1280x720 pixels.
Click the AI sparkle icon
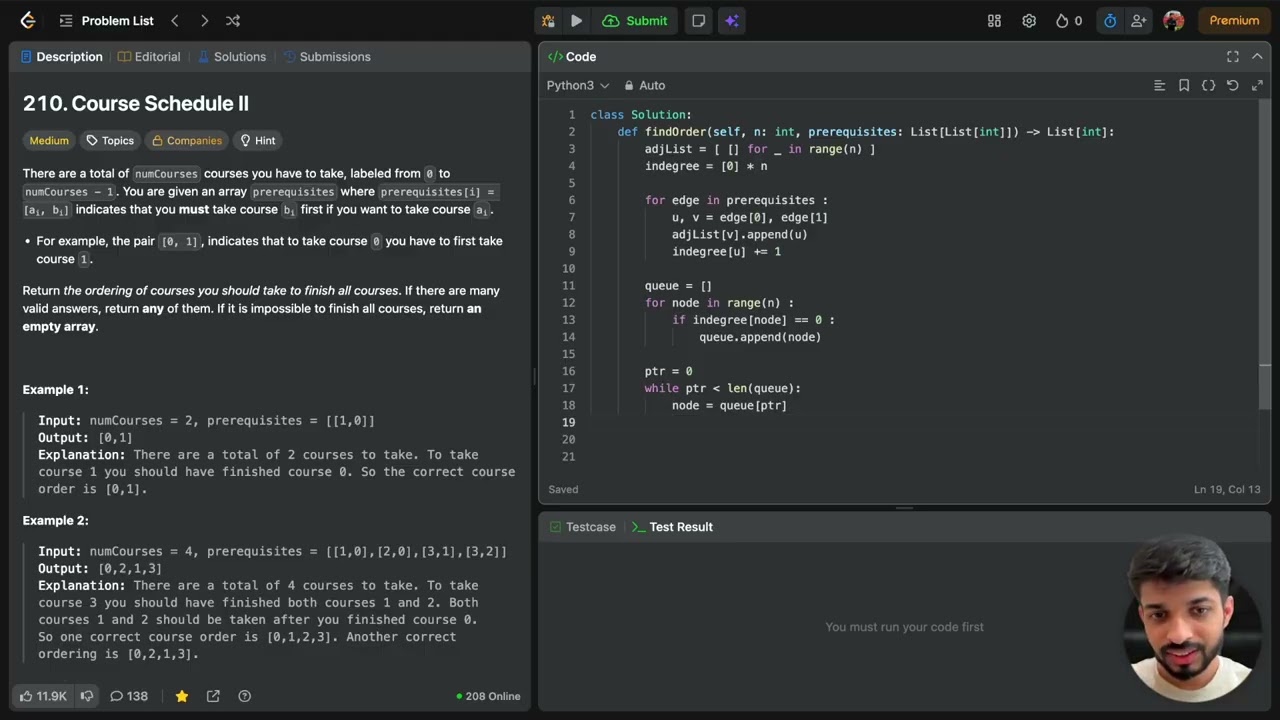[x=732, y=20]
